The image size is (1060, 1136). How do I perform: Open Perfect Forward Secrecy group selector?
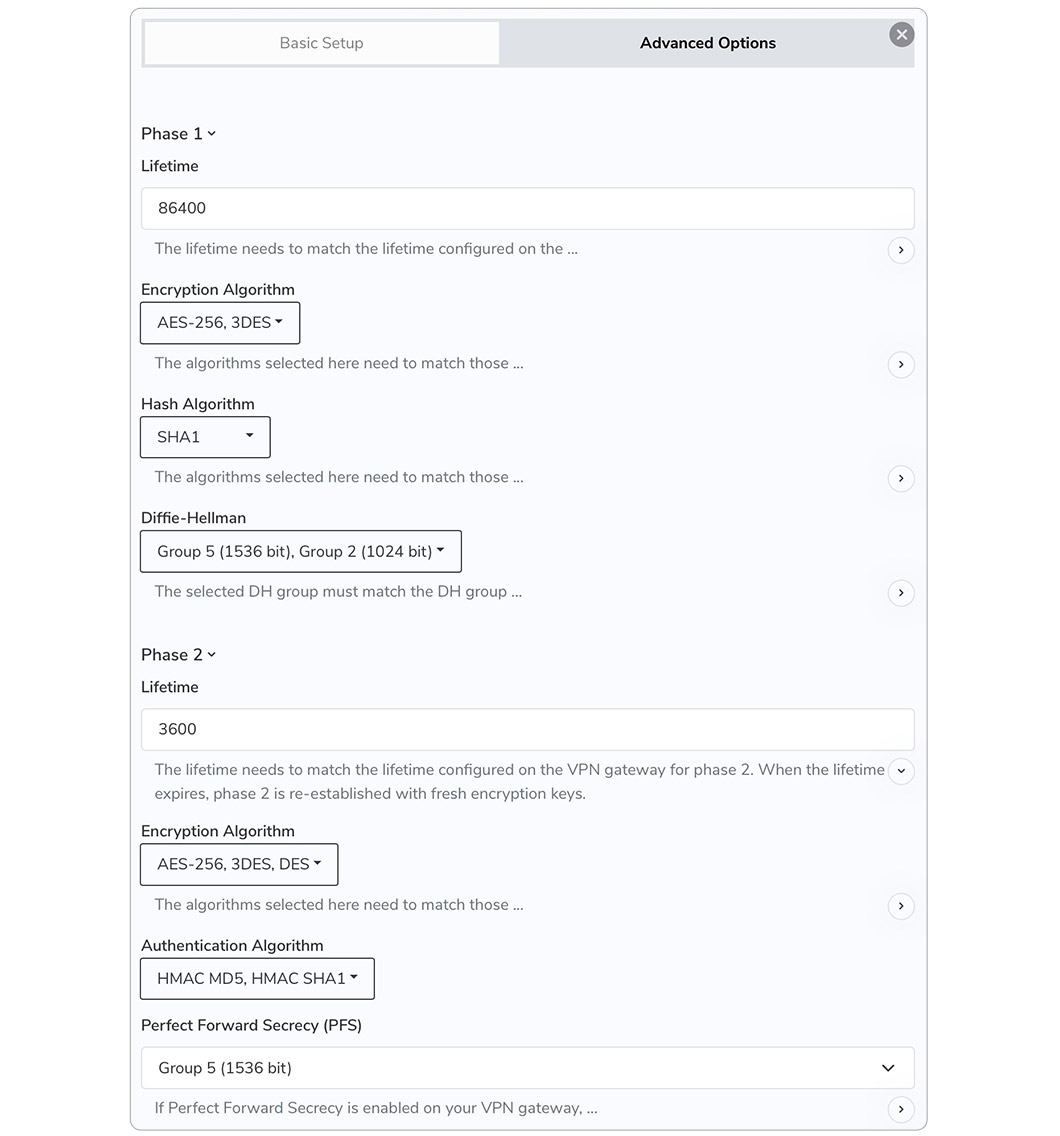point(527,1068)
